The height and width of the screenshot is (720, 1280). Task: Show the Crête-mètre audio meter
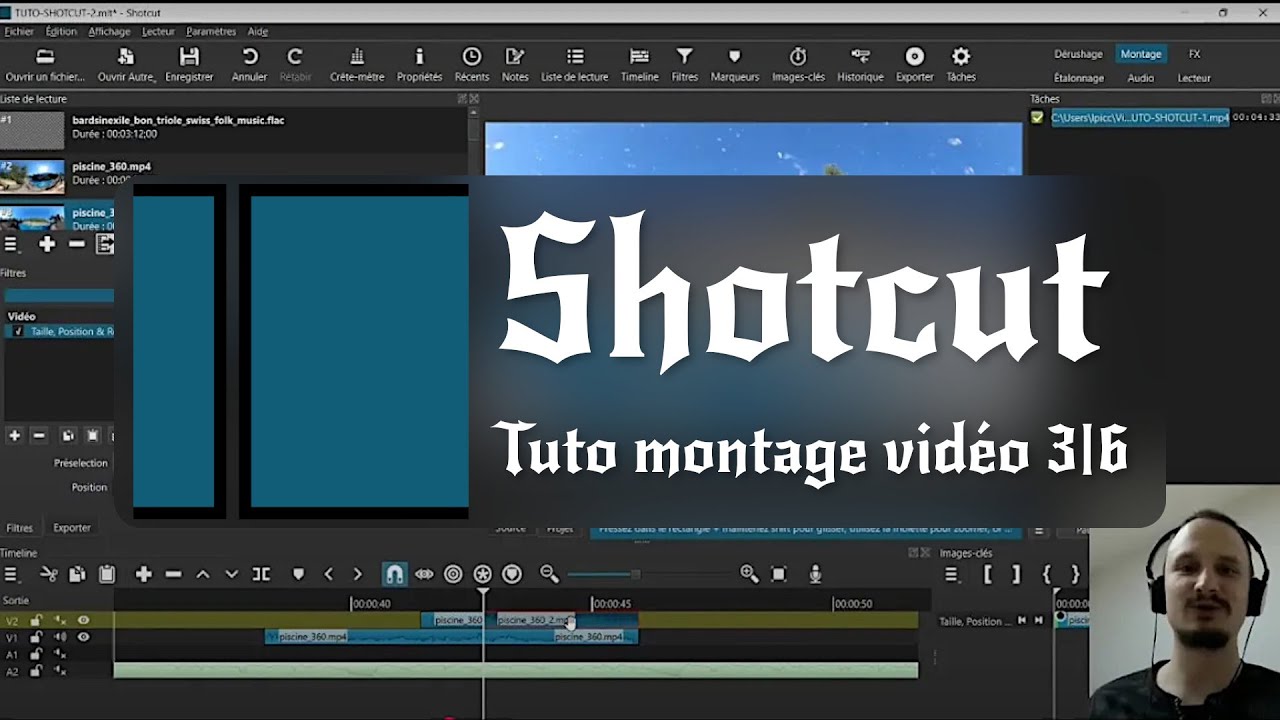pyautogui.click(x=357, y=65)
